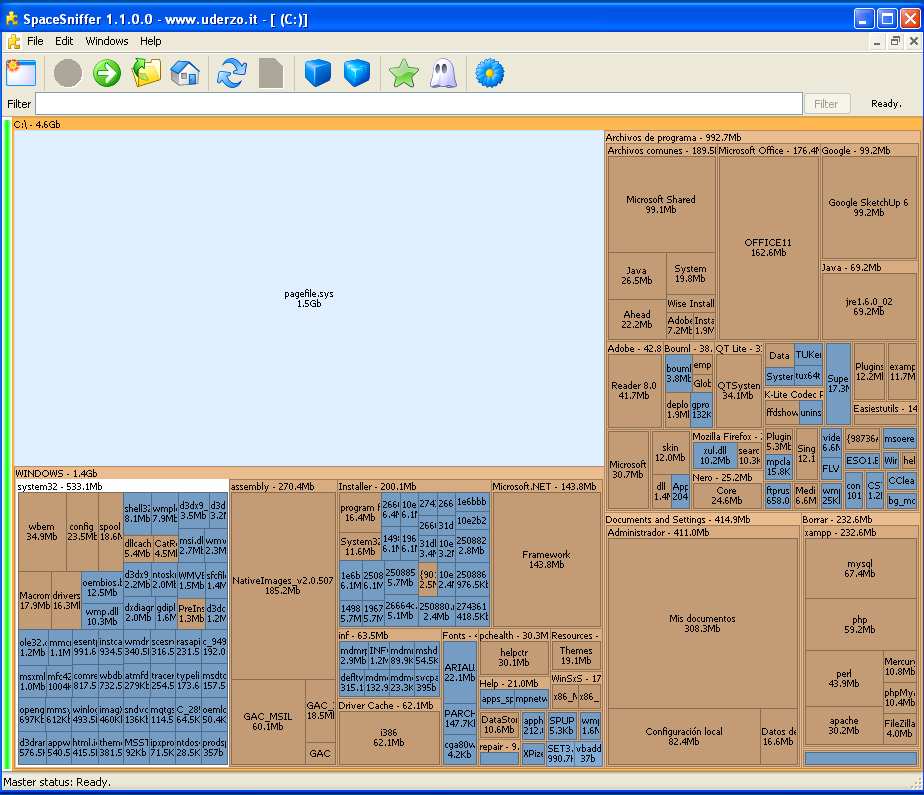Viewport: 924px width, 795px height.
Task: Click the xampp - 232.6Mb header
Action: coord(860,532)
